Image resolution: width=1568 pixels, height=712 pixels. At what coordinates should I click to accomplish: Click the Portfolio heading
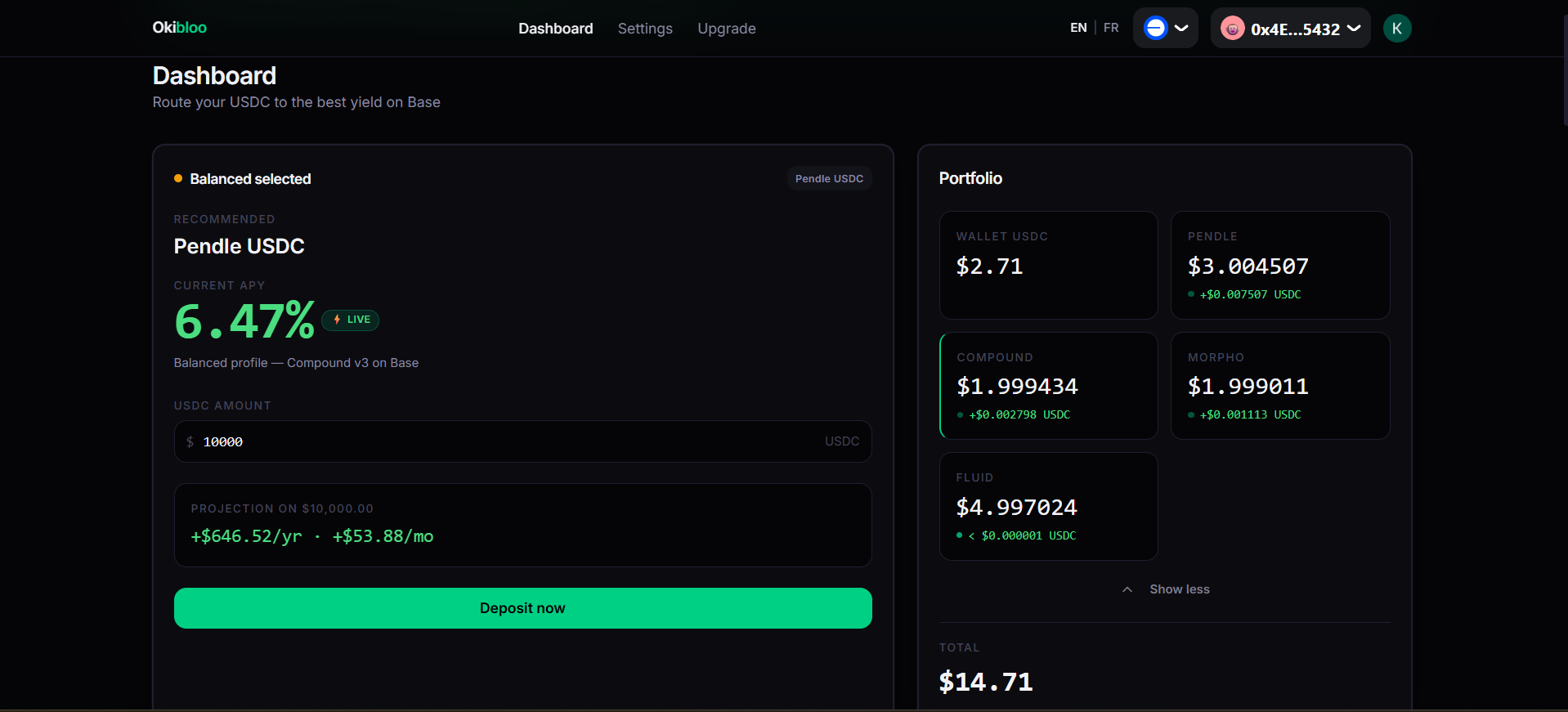click(970, 178)
